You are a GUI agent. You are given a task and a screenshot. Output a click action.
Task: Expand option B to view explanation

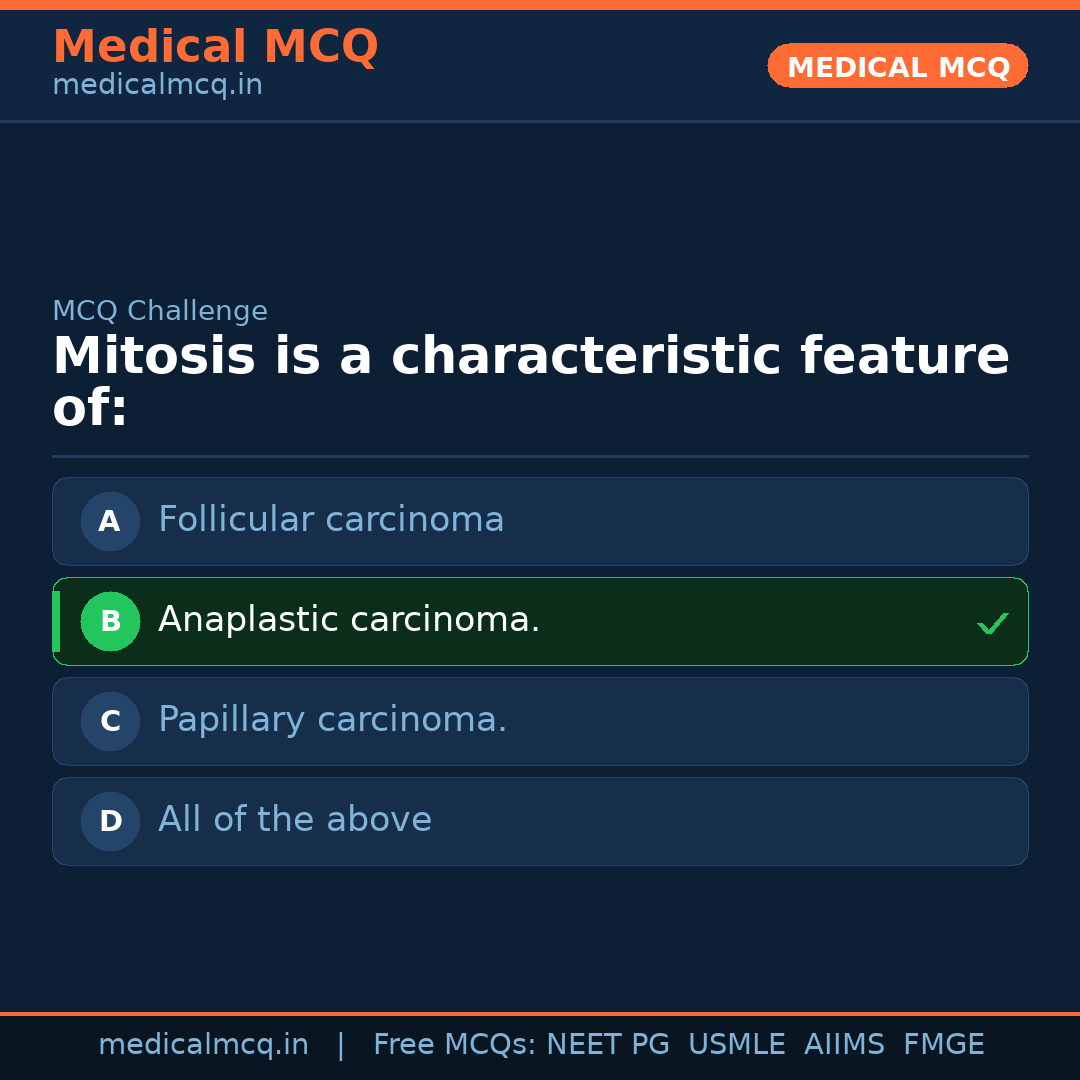tap(540, 621)
